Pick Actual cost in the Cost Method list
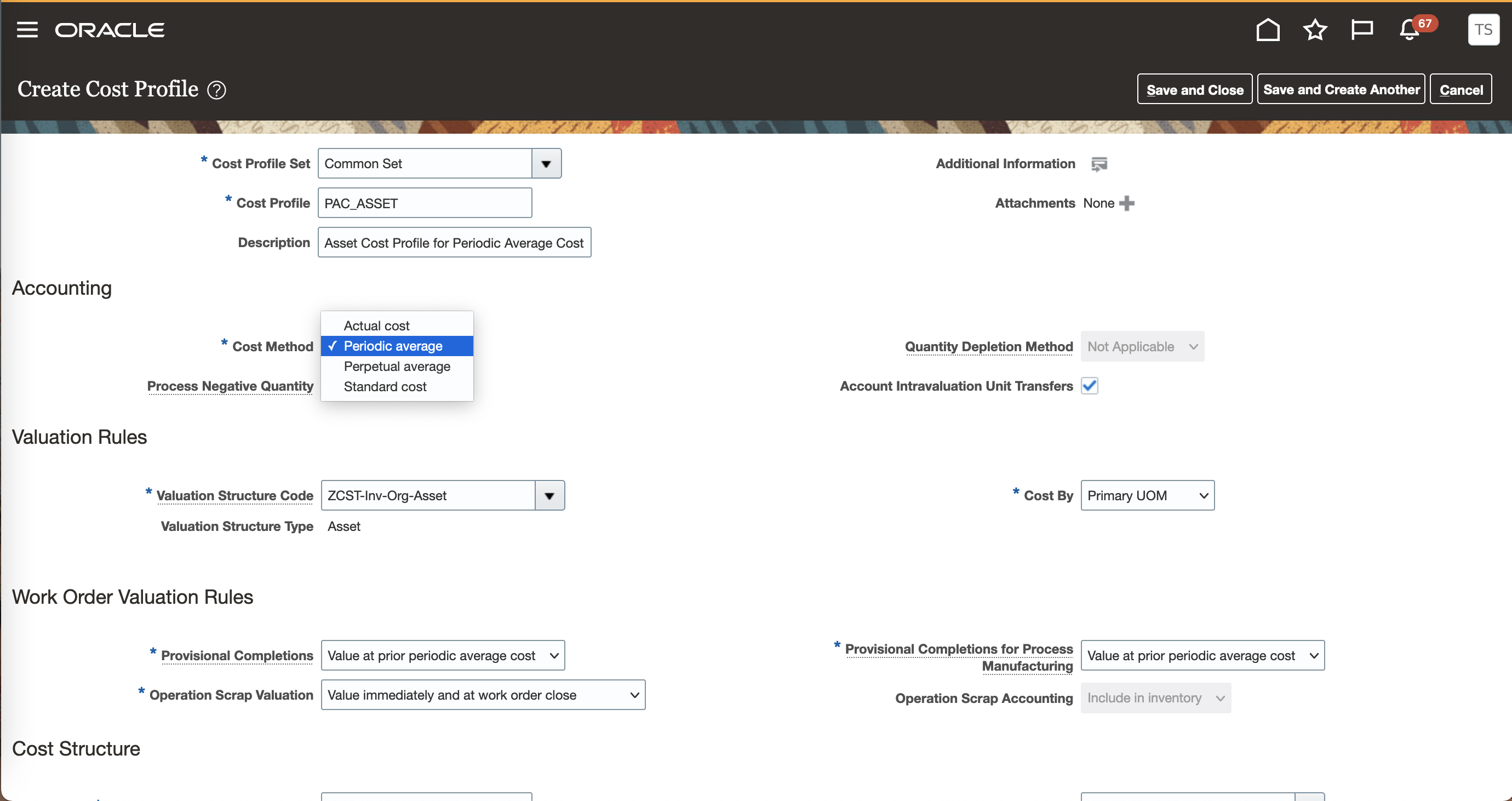Viewport: 1512px width, 801px height. pos(376,325)
